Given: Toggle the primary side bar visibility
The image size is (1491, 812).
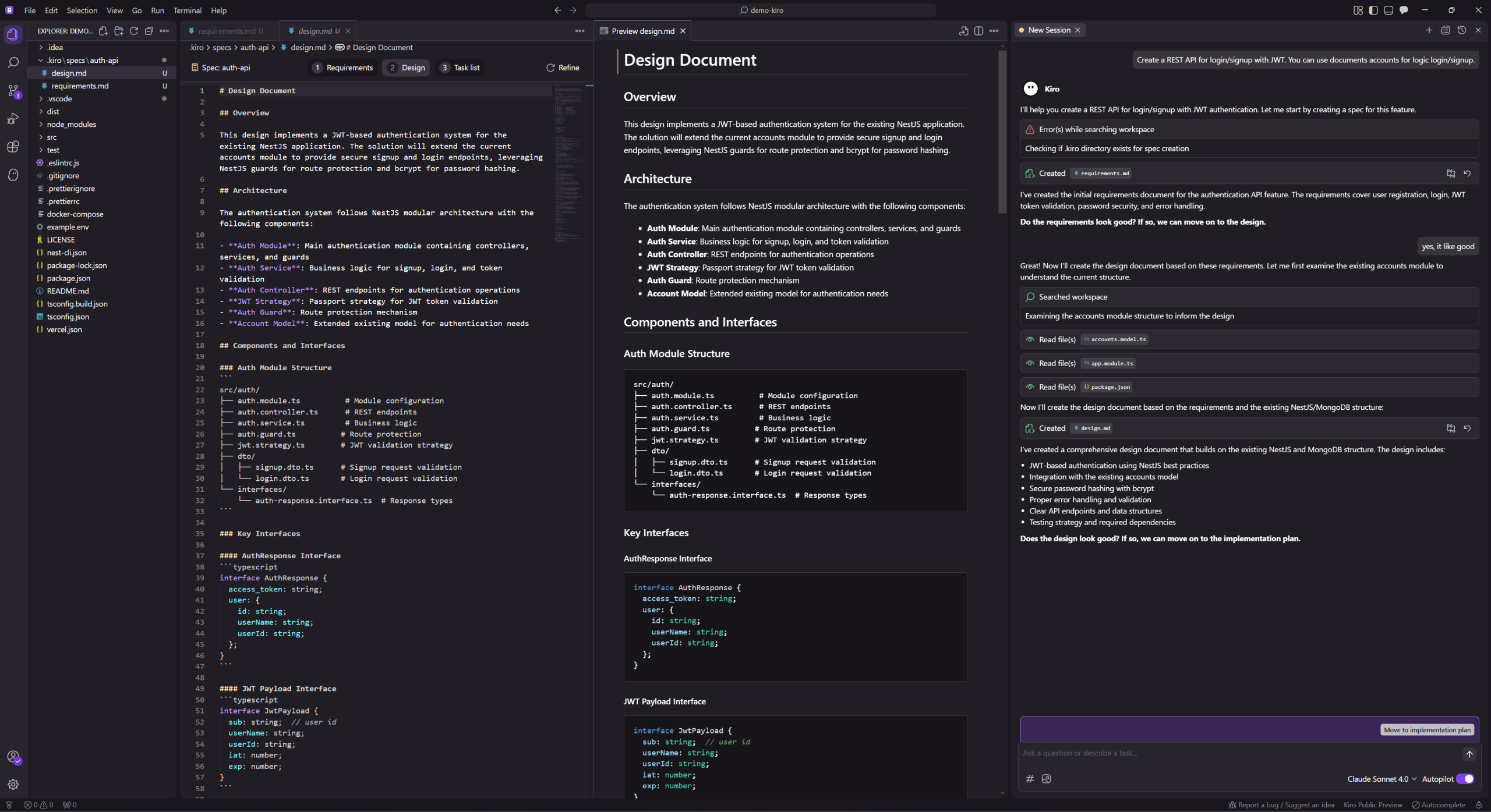Looking at the screenshot, I should pyautogui.click(x=1373, y=10).
